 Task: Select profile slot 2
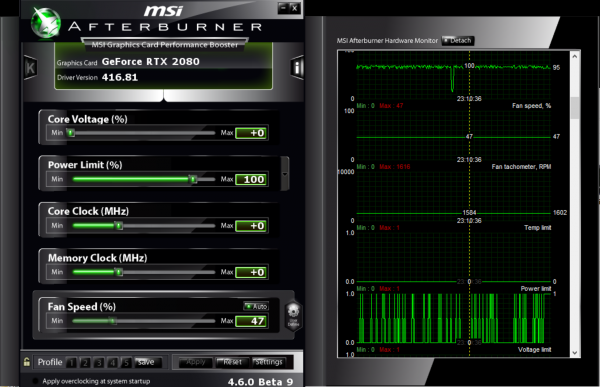point(85,363)
